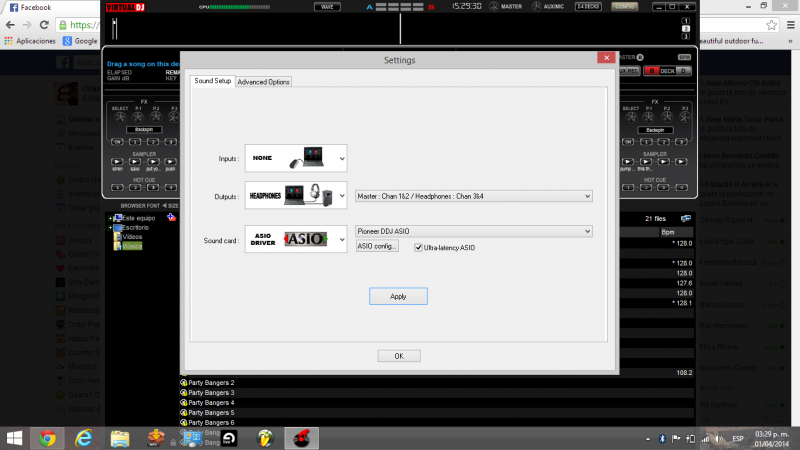The image size is (800, 450).
Task: Select 'Party Bangers 6' track
Action: click(x=211, y=422)
